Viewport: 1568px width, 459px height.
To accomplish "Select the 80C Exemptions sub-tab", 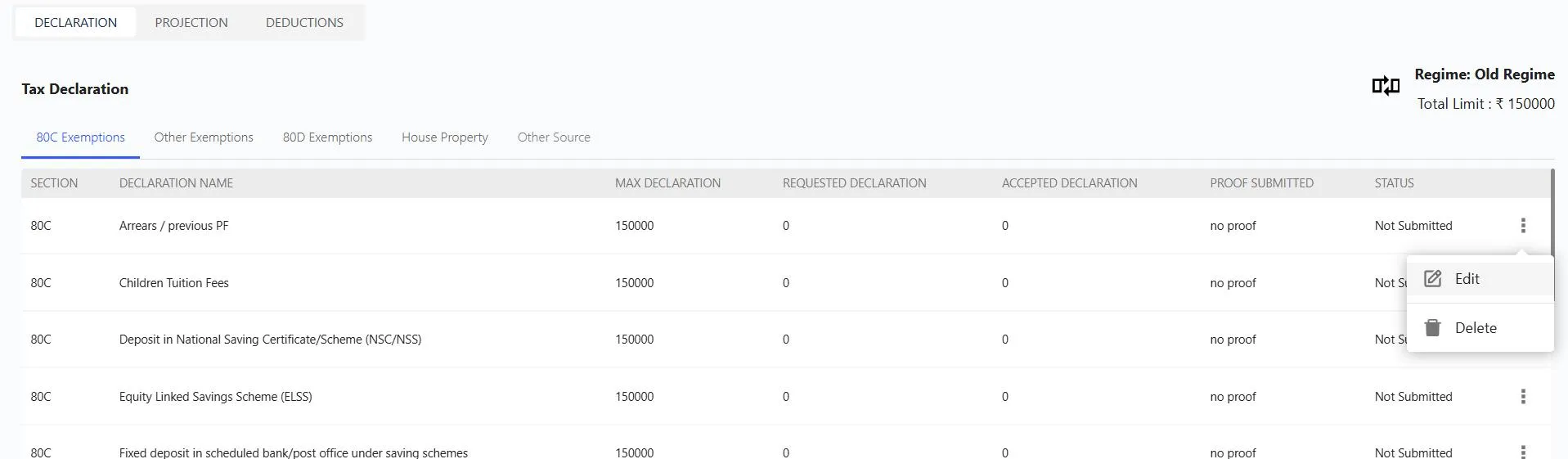I will point(80,137).
